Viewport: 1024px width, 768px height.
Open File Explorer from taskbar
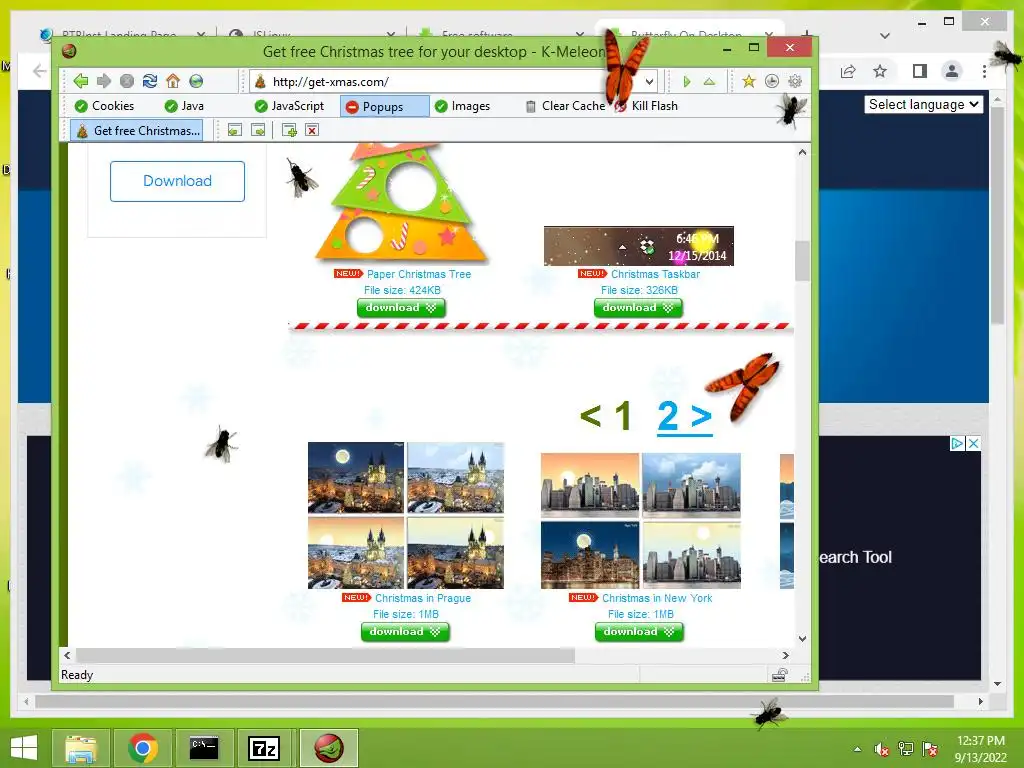(80, 748)
